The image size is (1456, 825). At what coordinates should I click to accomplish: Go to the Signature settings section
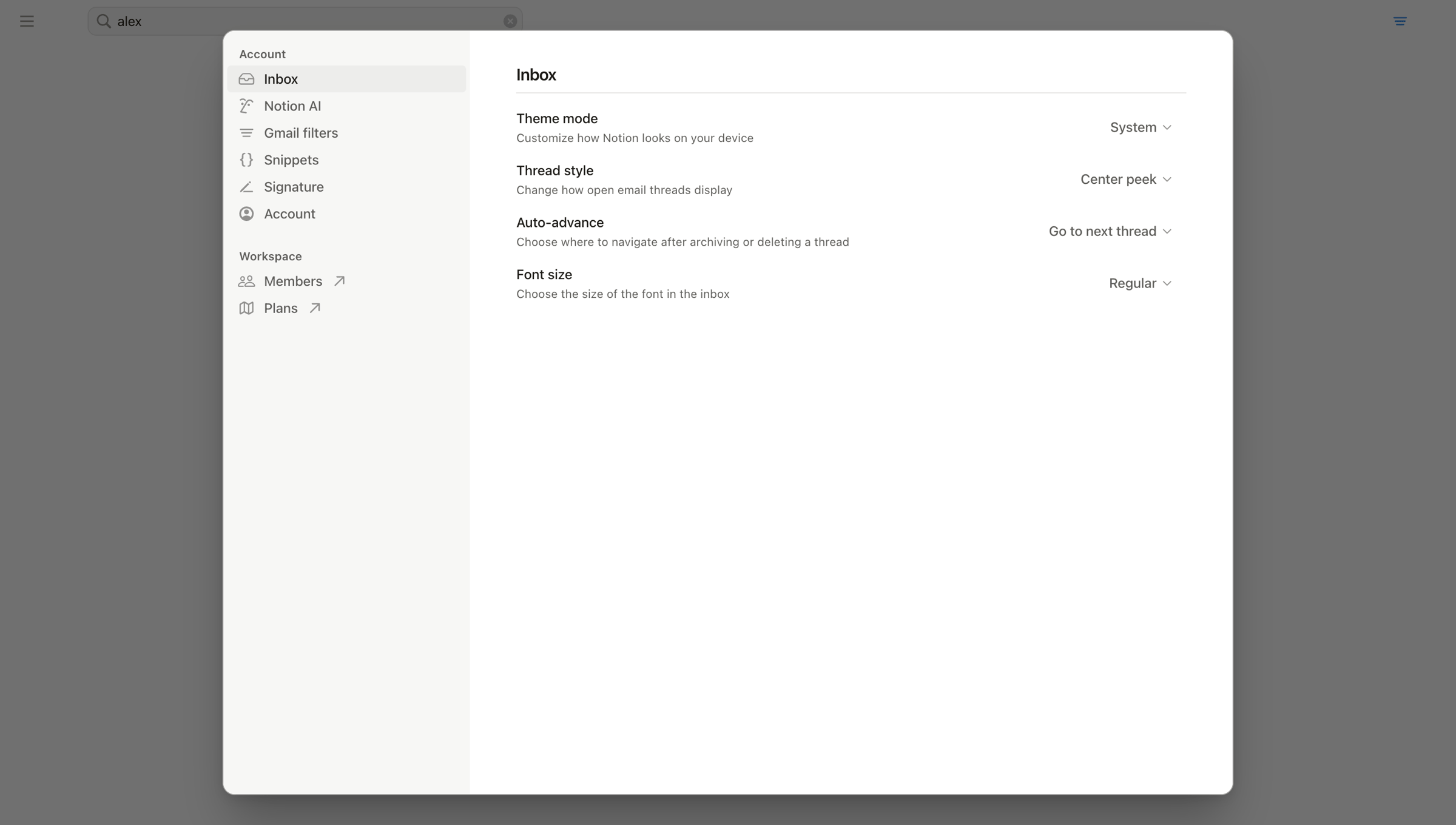(x=346, y=187)
